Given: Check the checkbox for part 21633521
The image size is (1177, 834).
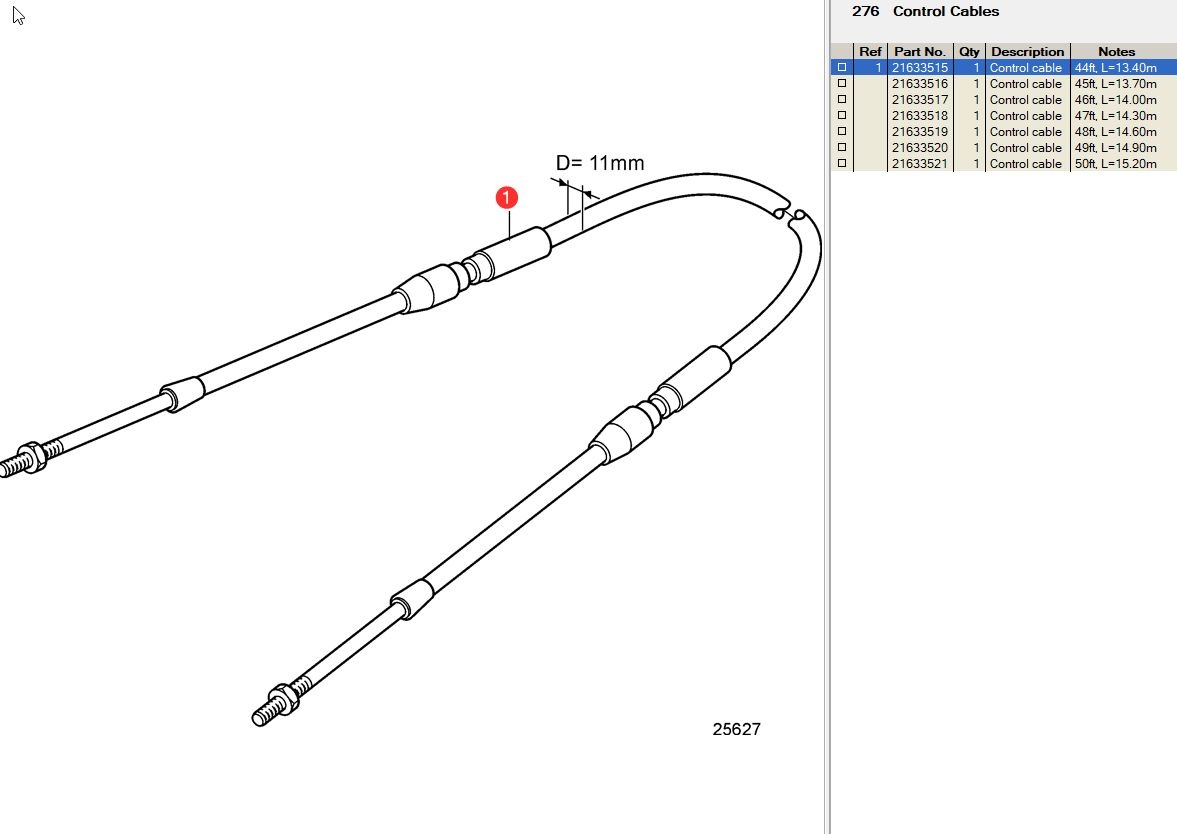Looking at the screenshot, I should [x=842, y=164].
